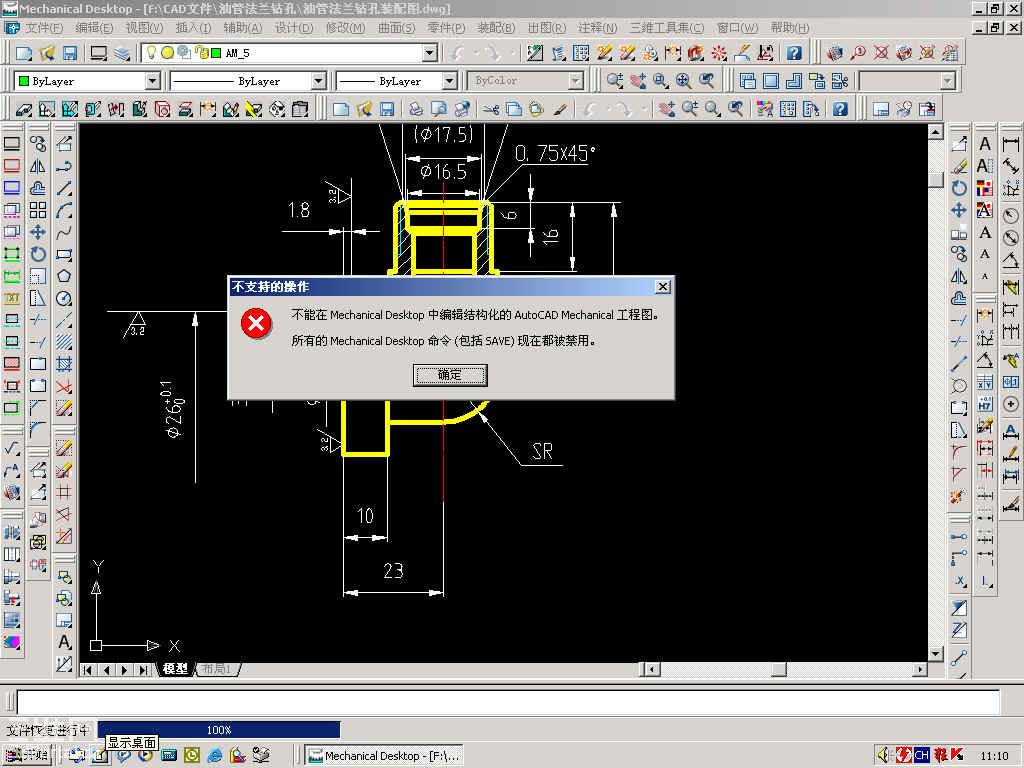Select the Polygon pentagon tool icon

click(64, 276)
